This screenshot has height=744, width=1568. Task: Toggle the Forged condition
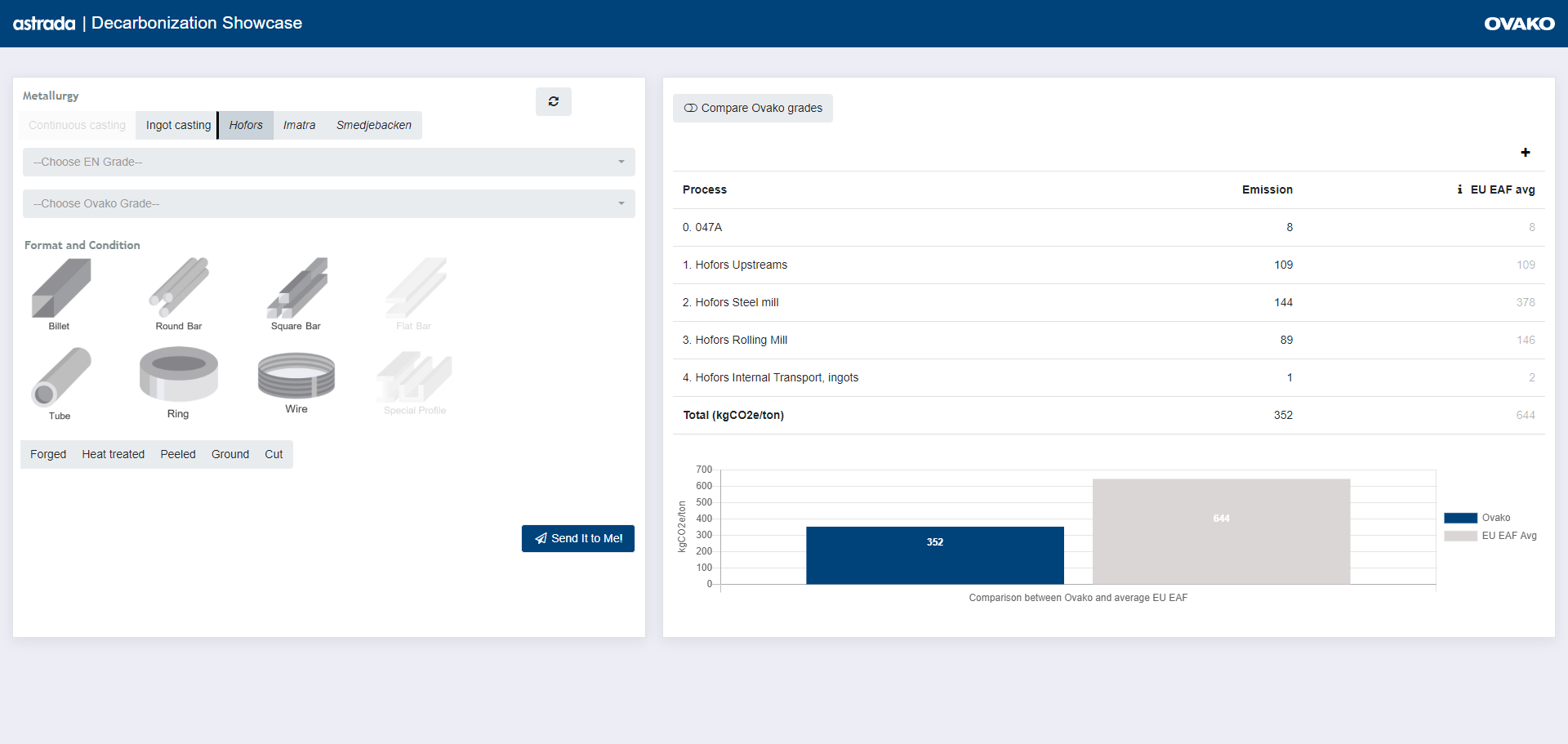coord(48,454)
